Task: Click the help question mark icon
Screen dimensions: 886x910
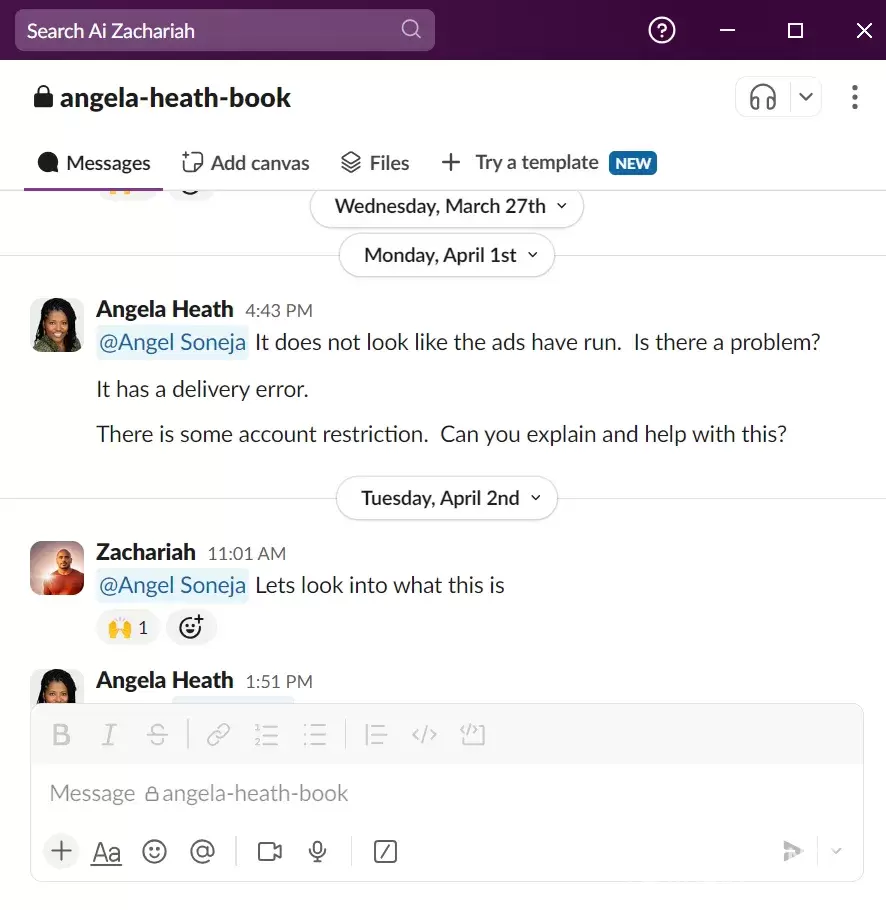Action: [661, 30]
